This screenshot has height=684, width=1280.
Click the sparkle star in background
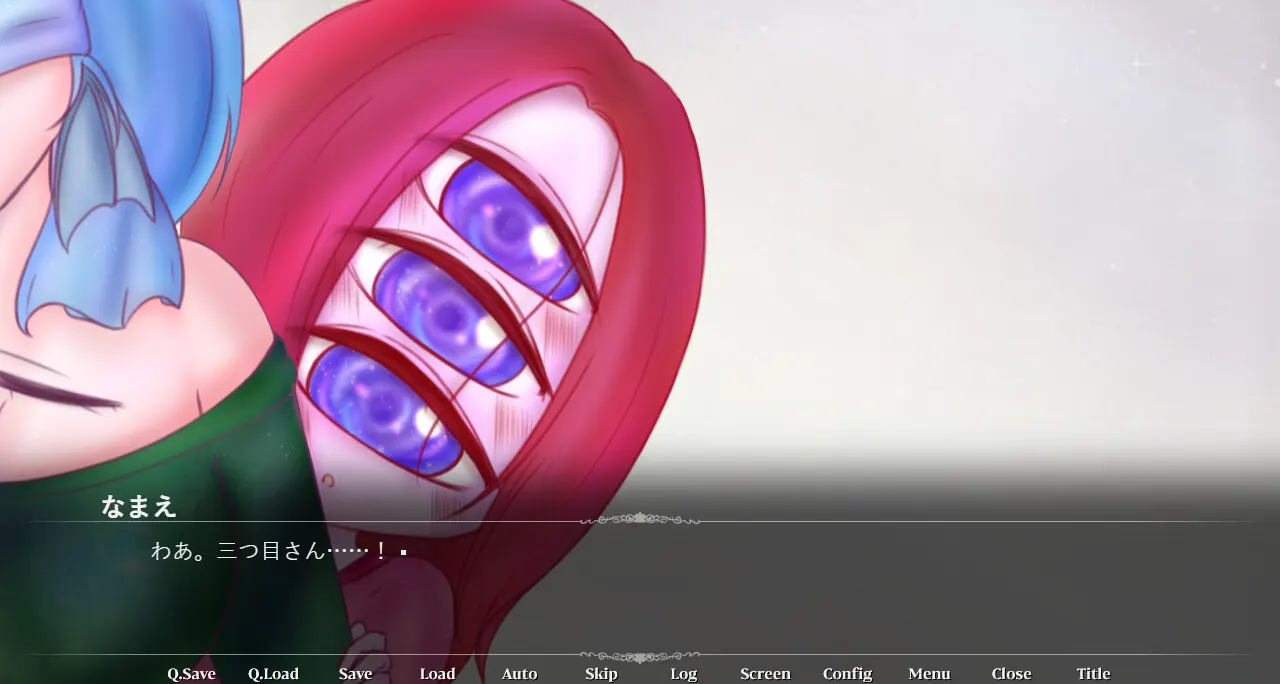coord(1138,63)
